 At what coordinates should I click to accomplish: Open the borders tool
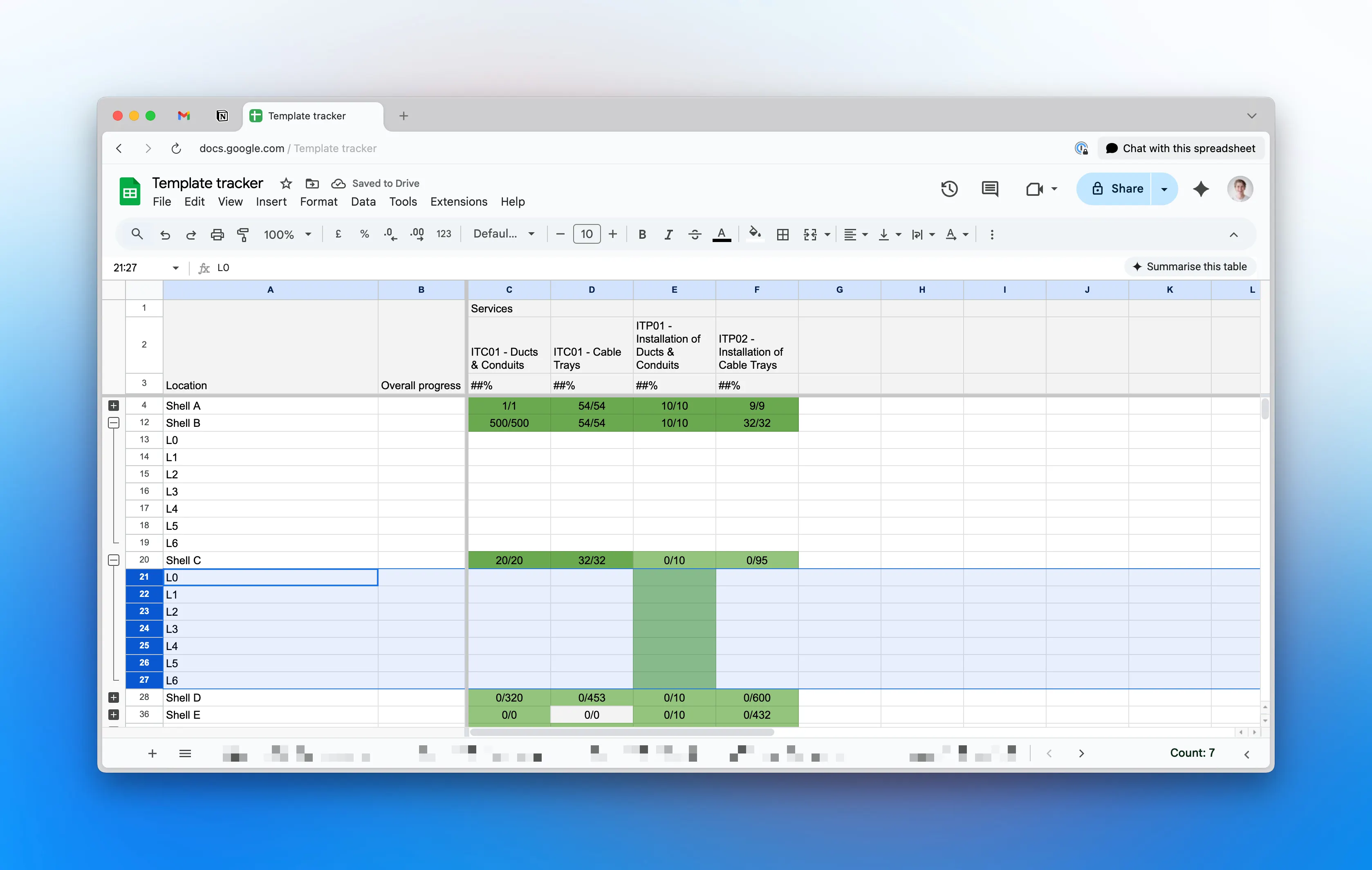pyautogui.click(x=782, y=234)
